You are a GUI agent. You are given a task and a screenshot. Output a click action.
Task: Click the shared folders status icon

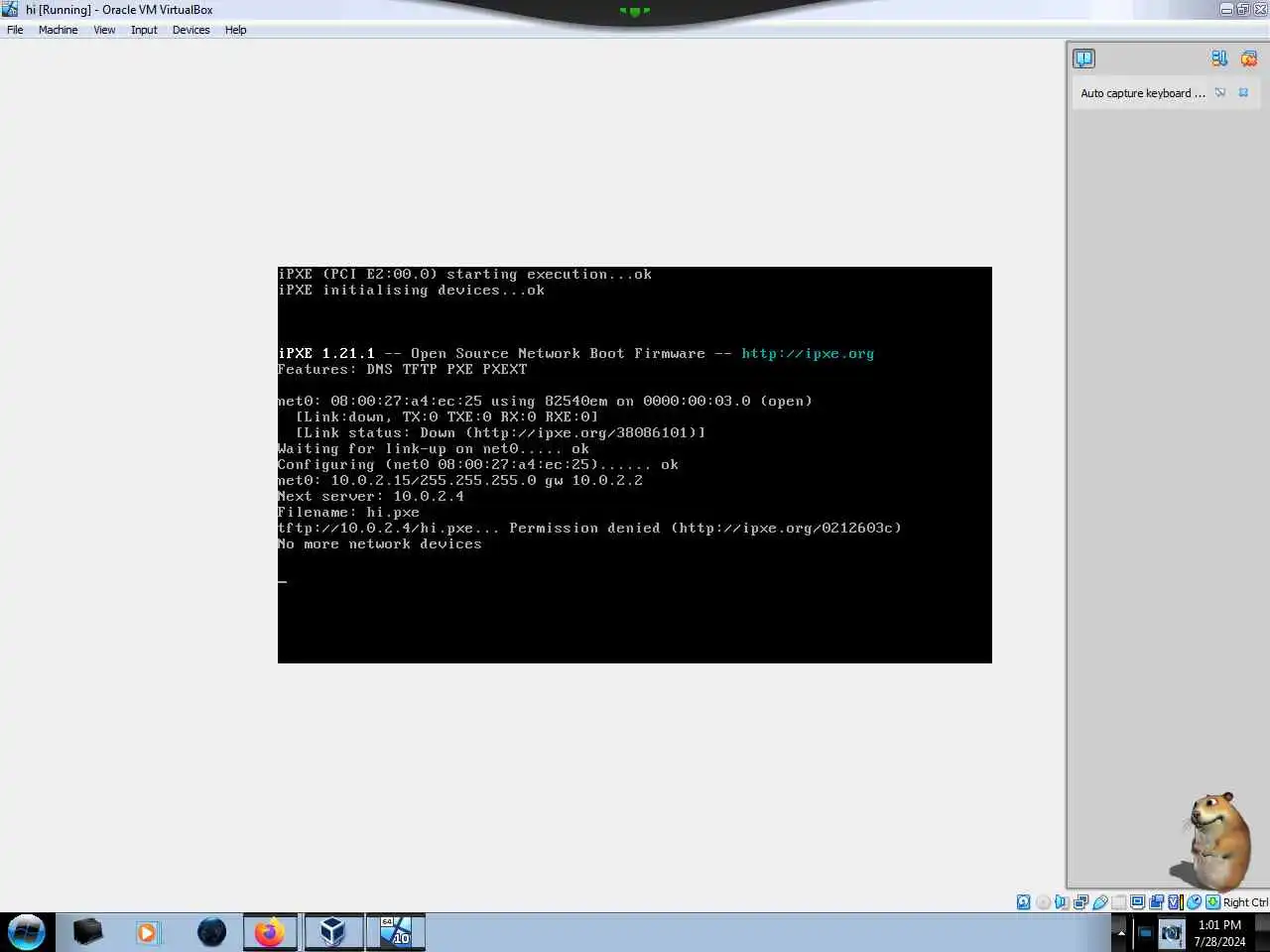pyautogui.click(x=1118, y=902)
